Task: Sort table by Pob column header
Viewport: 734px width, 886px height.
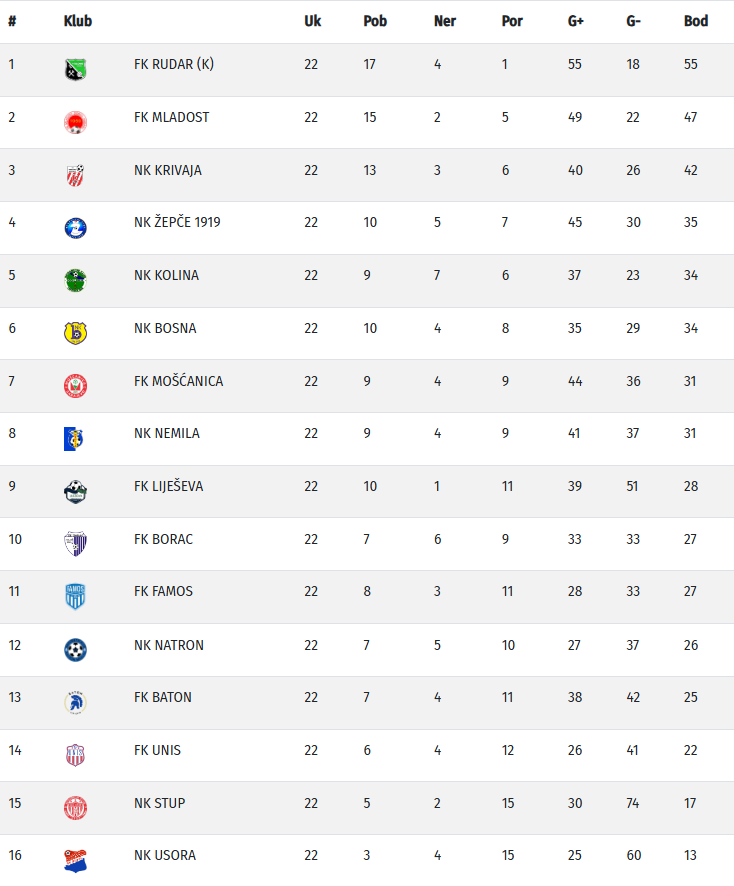Action: click(375, 21)
